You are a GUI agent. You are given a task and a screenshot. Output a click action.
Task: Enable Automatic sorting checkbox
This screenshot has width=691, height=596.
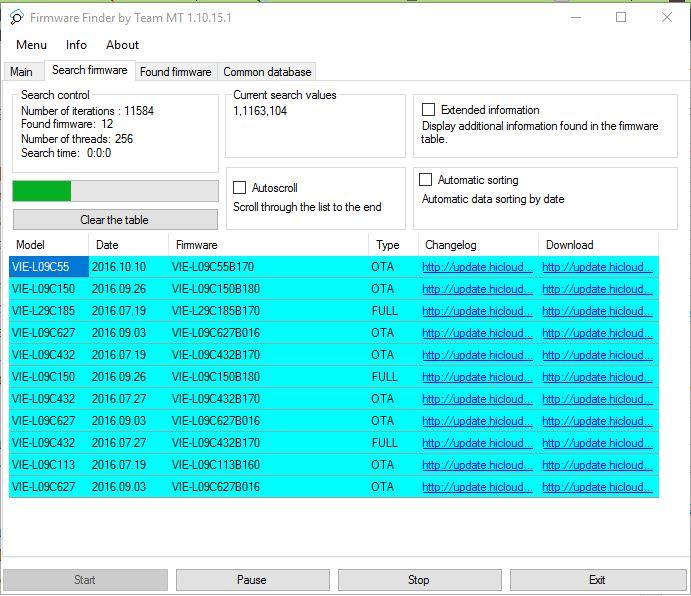coord(425,180)
